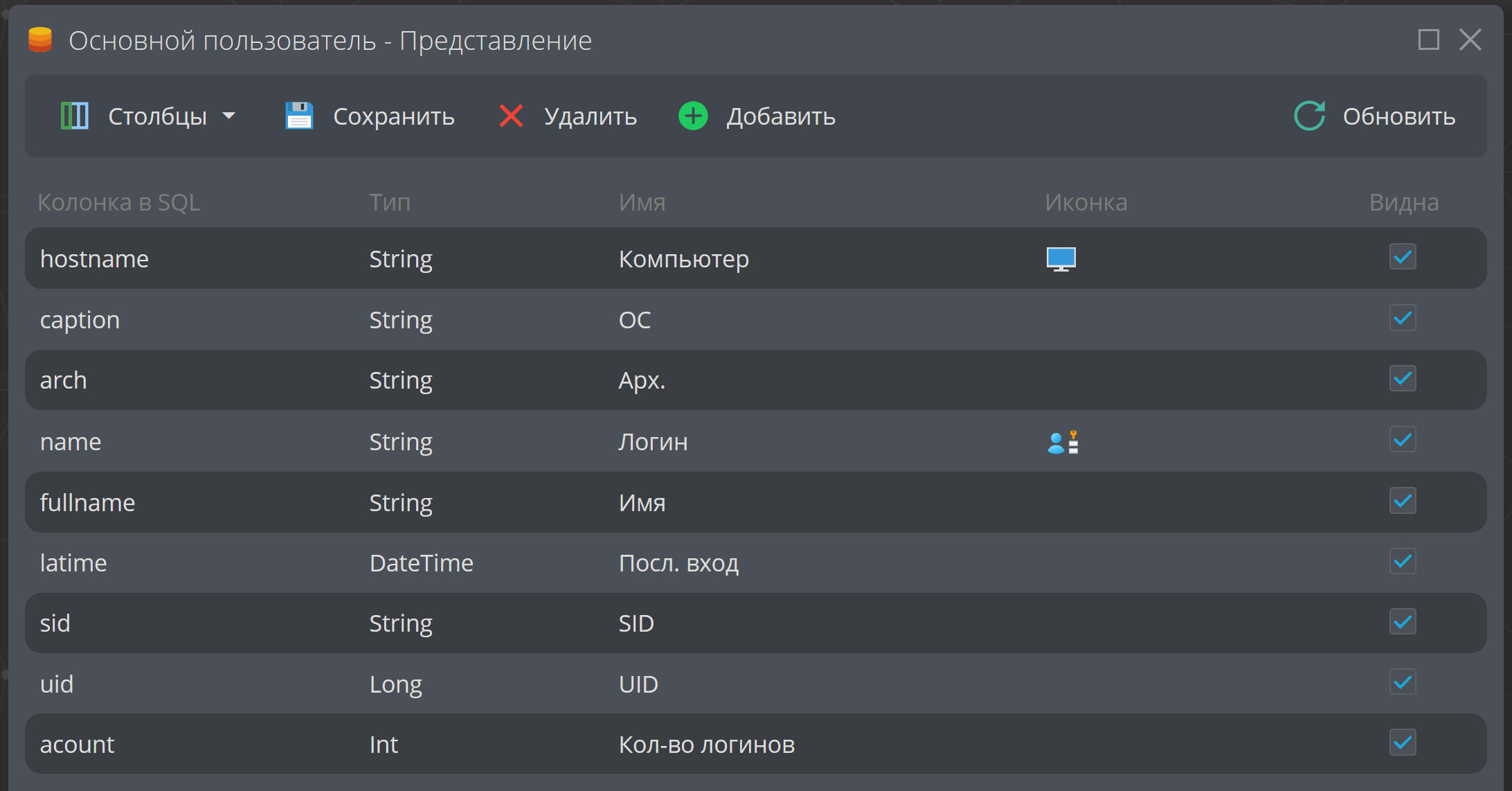Click the orange database icon in title bar
Image resolution: width=1512 pixels, height=791 pixels.
click(40, 39)
